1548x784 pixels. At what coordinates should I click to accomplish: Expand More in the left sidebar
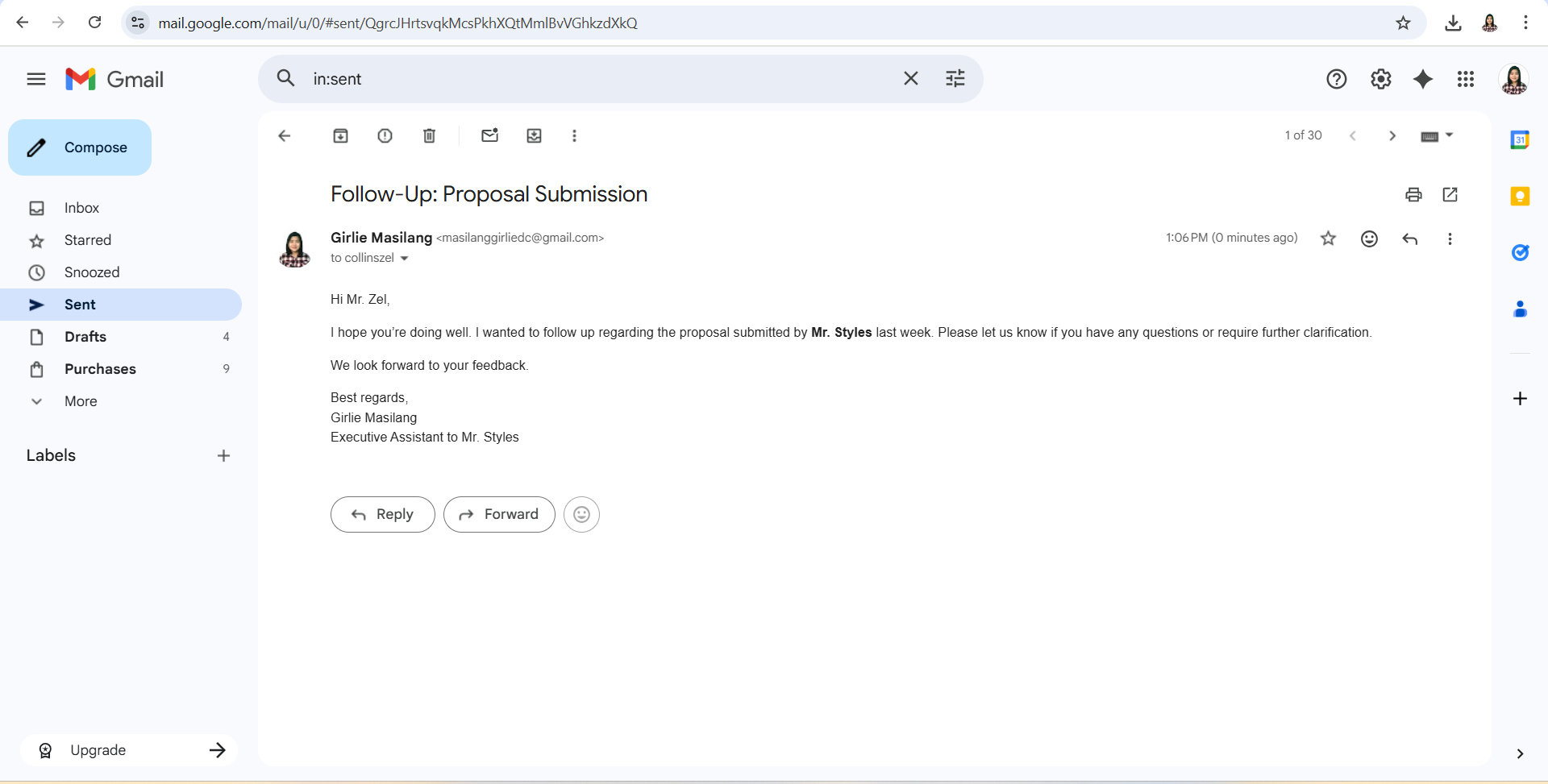coord(81,401)
